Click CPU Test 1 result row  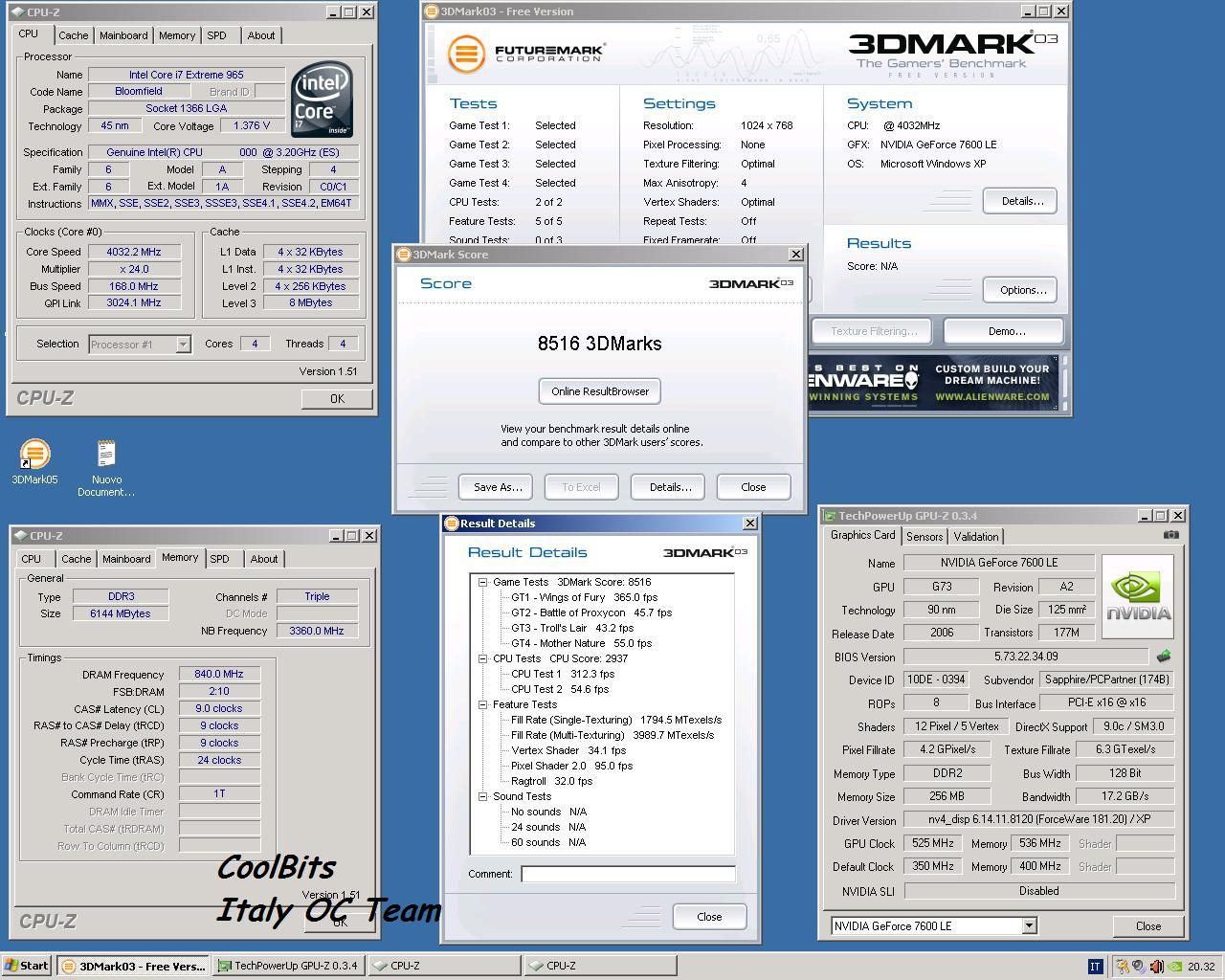[562, 674]
